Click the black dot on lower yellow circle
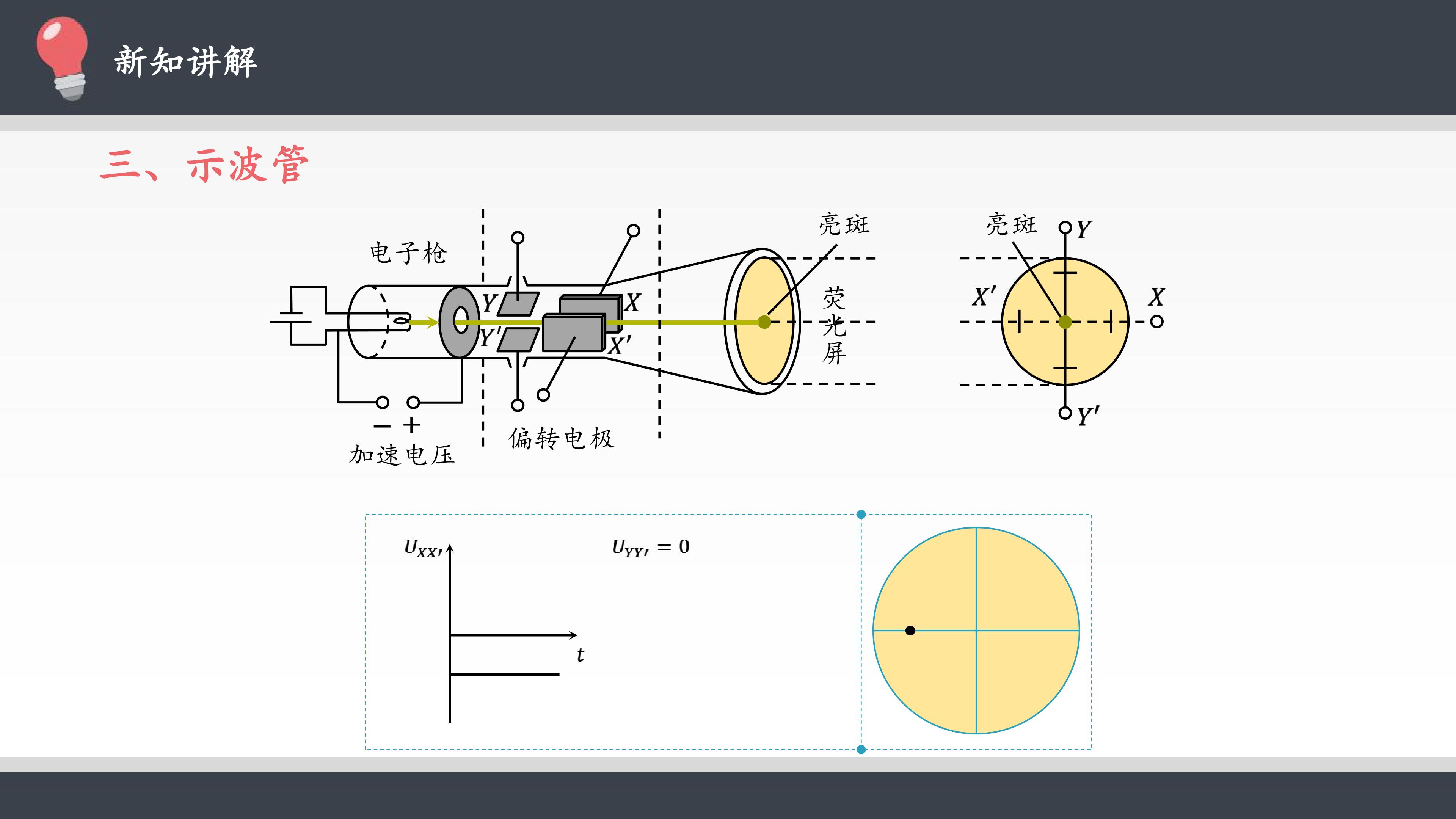Screen dimensions: 1456x819 click(910, 630)
